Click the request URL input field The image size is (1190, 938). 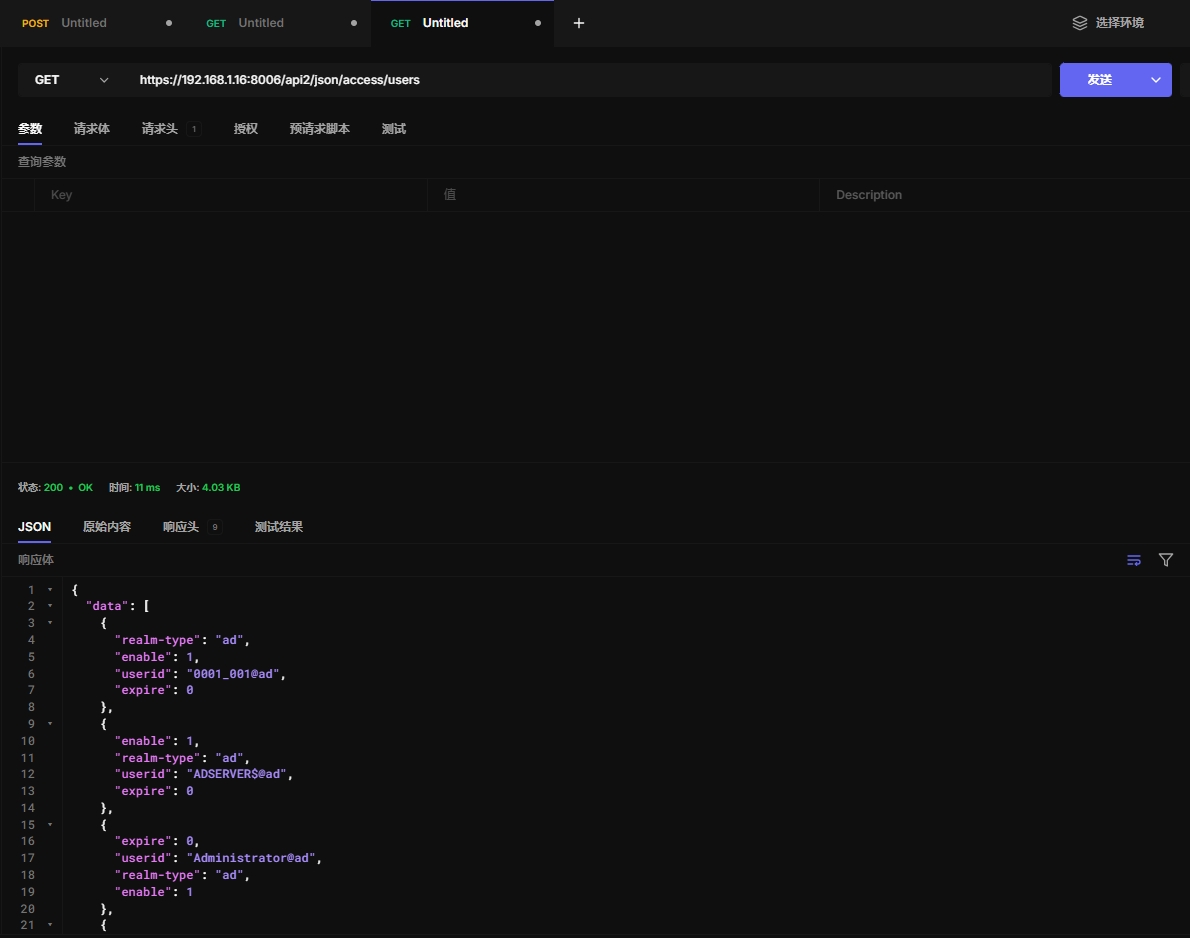click(590, 80)
